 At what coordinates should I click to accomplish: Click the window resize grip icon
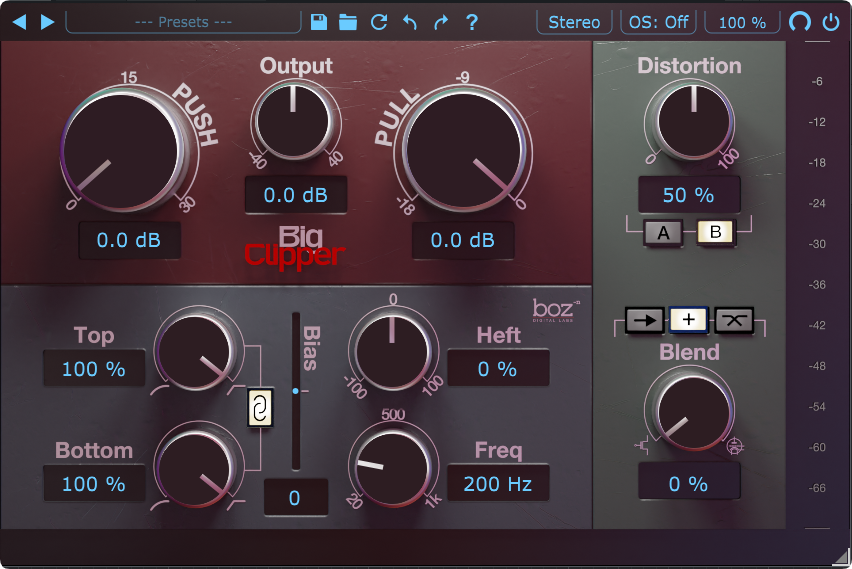click(x=841, y=557)
